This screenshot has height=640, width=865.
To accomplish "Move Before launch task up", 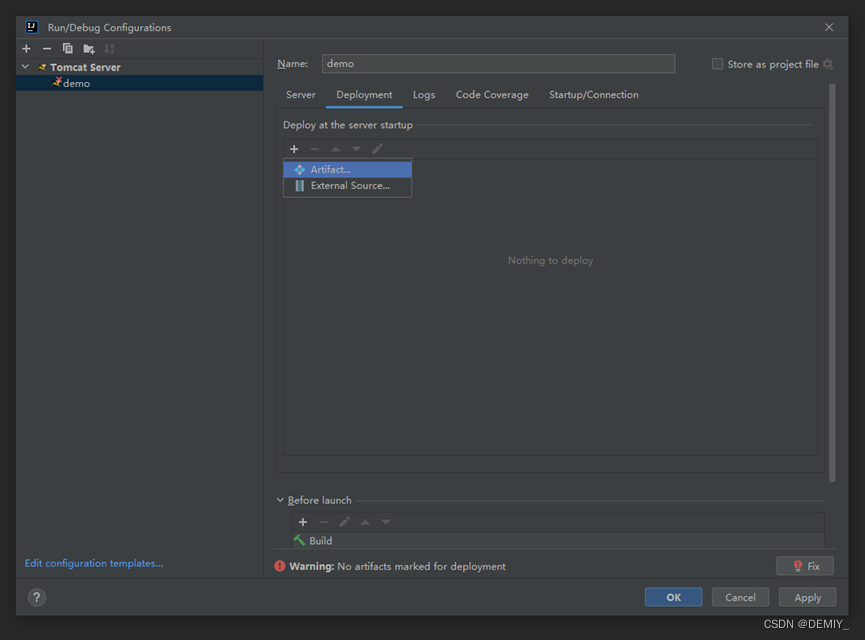I will click(365, 522).
